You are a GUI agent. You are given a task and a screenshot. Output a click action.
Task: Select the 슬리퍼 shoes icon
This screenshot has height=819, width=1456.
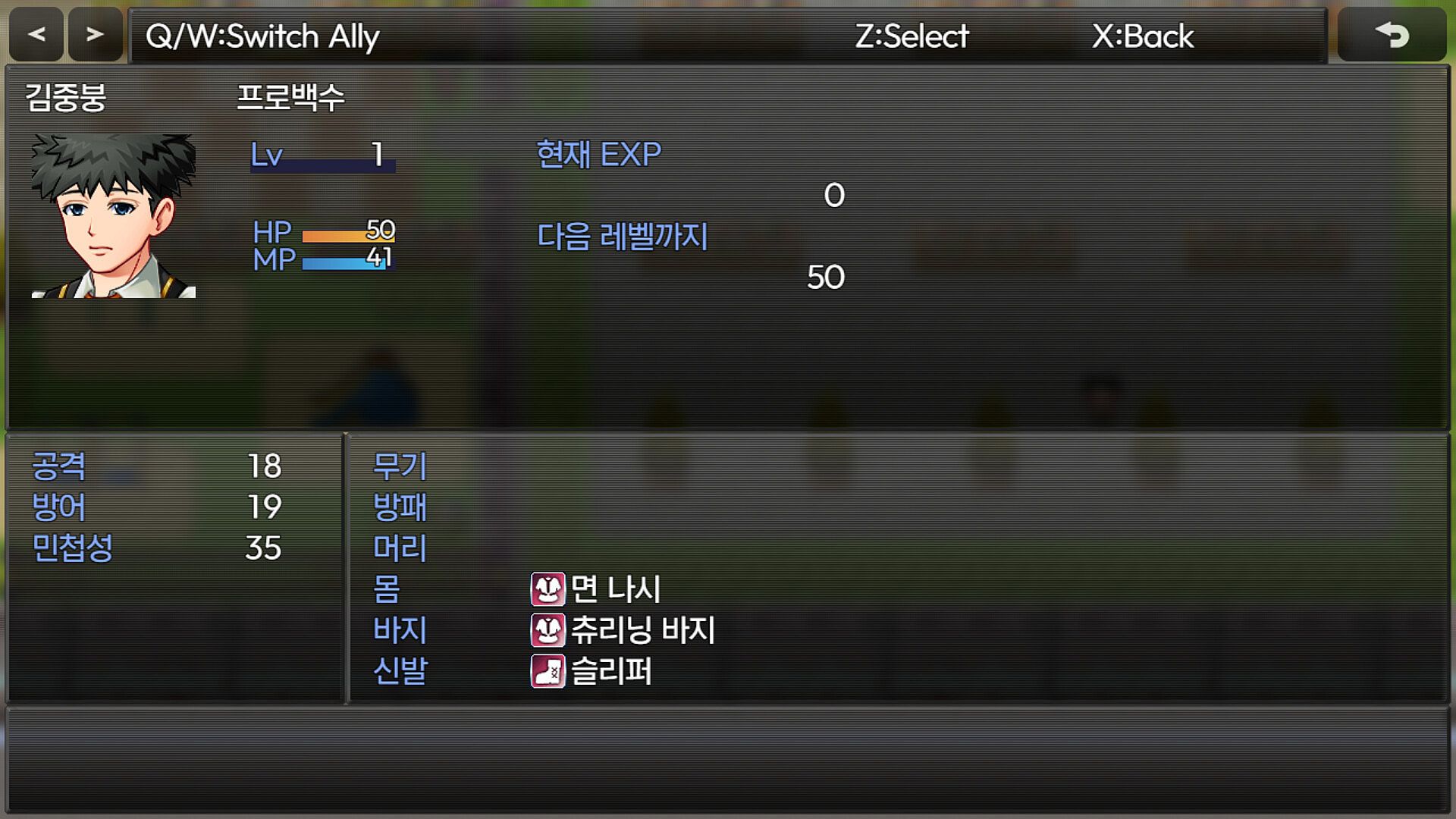(x=548, y=670)
